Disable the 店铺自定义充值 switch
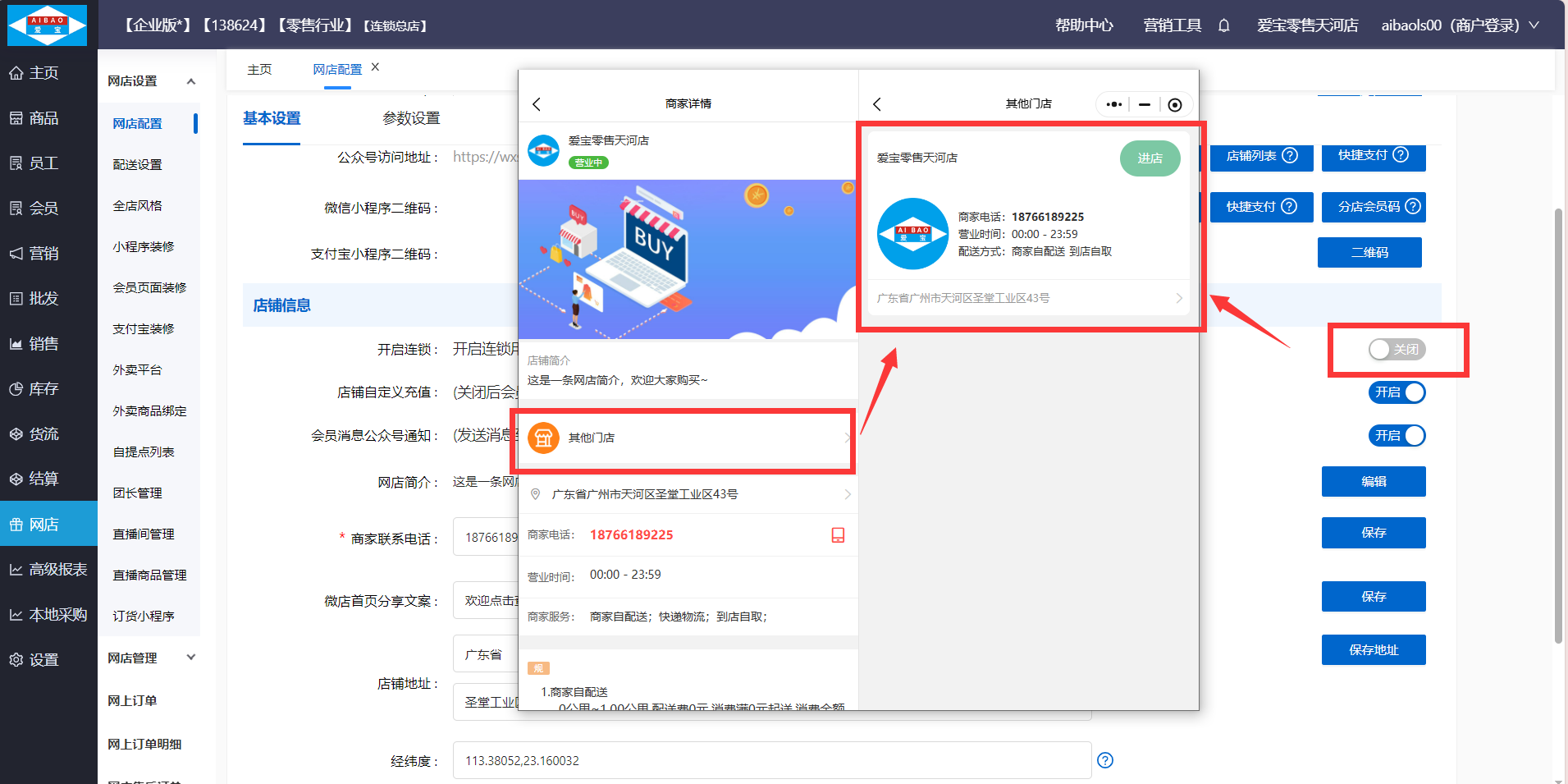This screenshot has width=1568, height=784. (x=1397, y=392)
